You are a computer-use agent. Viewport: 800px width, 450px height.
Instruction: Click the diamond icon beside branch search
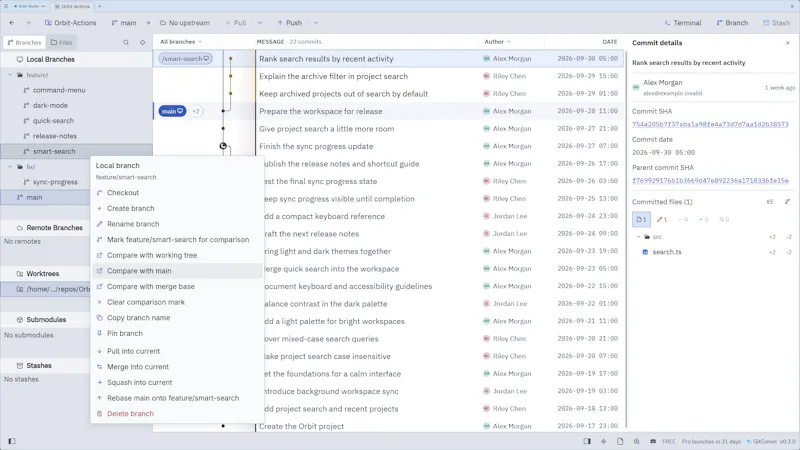[142, 42]
